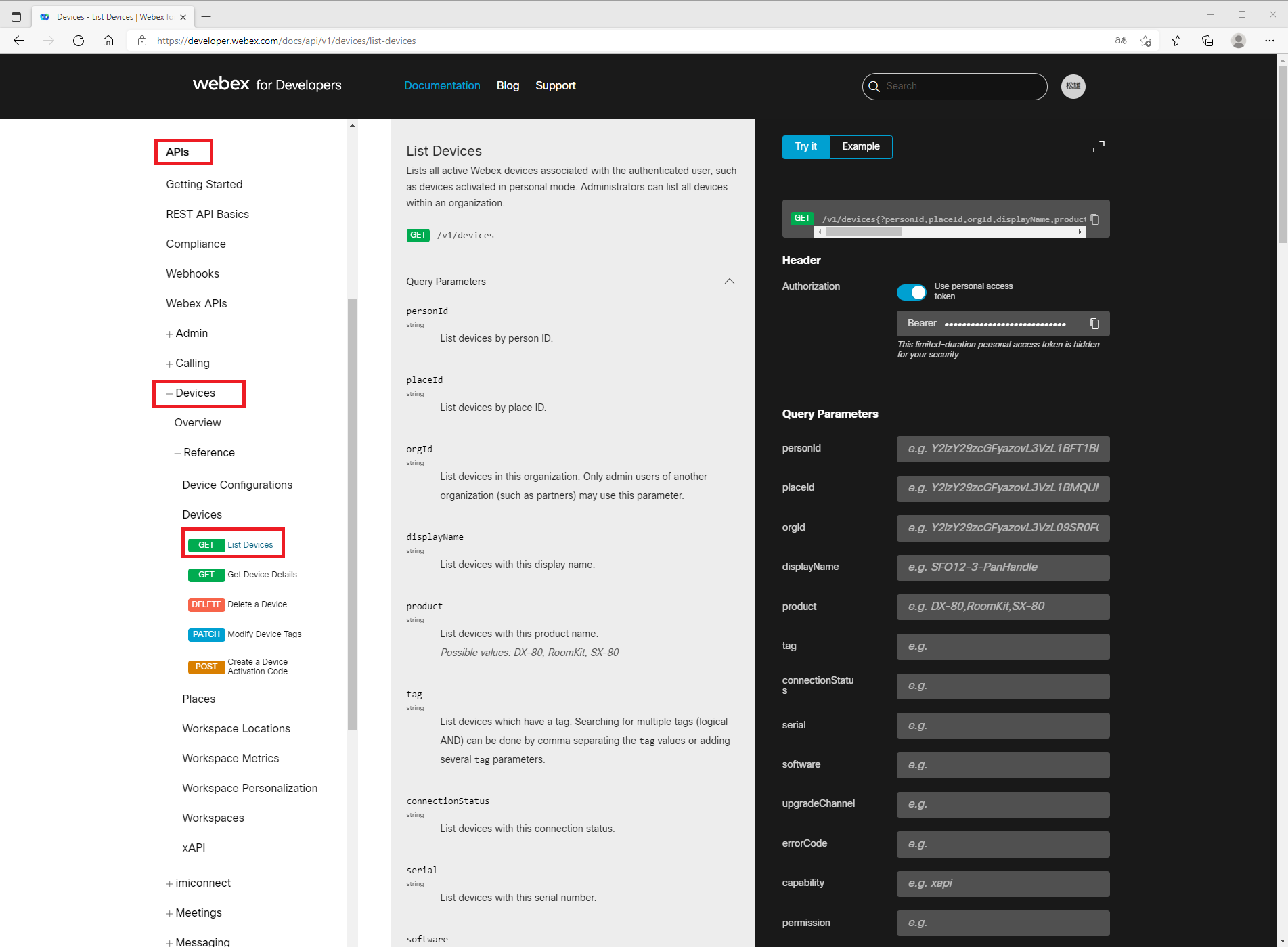
Task: Open the Blog nav item
Action: coord(508,85)
